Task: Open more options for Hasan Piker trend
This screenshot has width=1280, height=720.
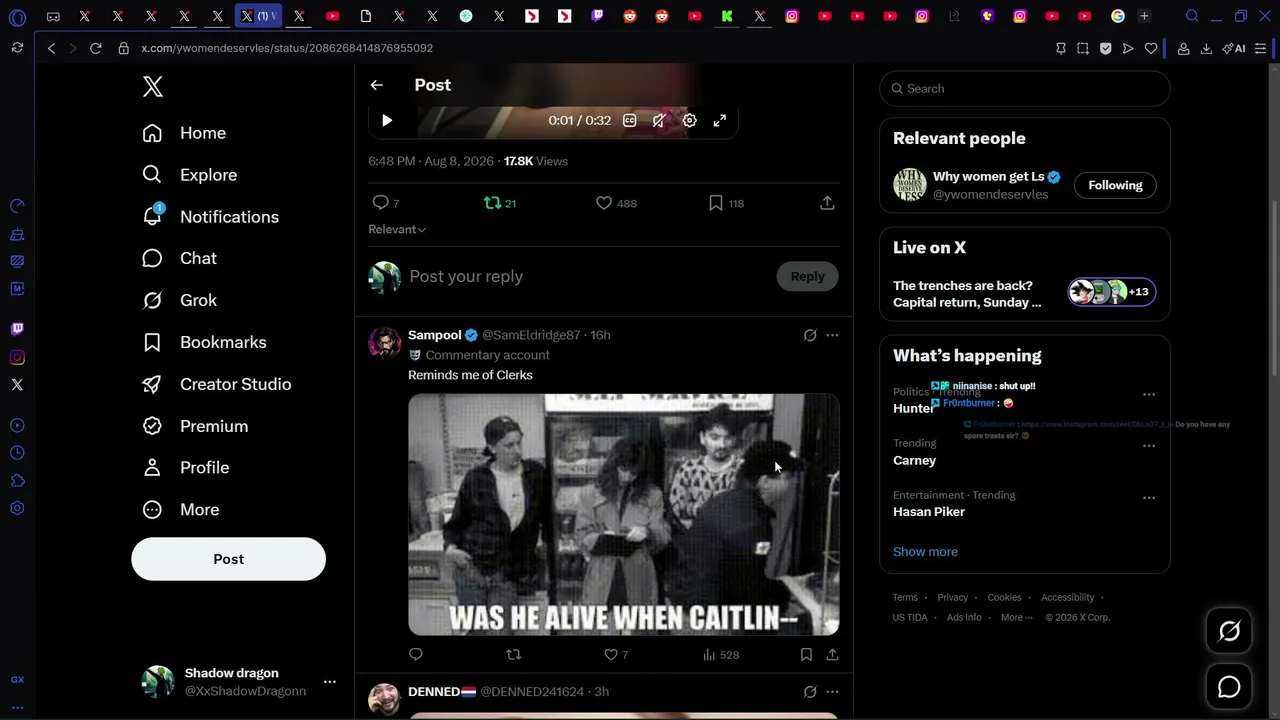Action: tap(1149, 498)
